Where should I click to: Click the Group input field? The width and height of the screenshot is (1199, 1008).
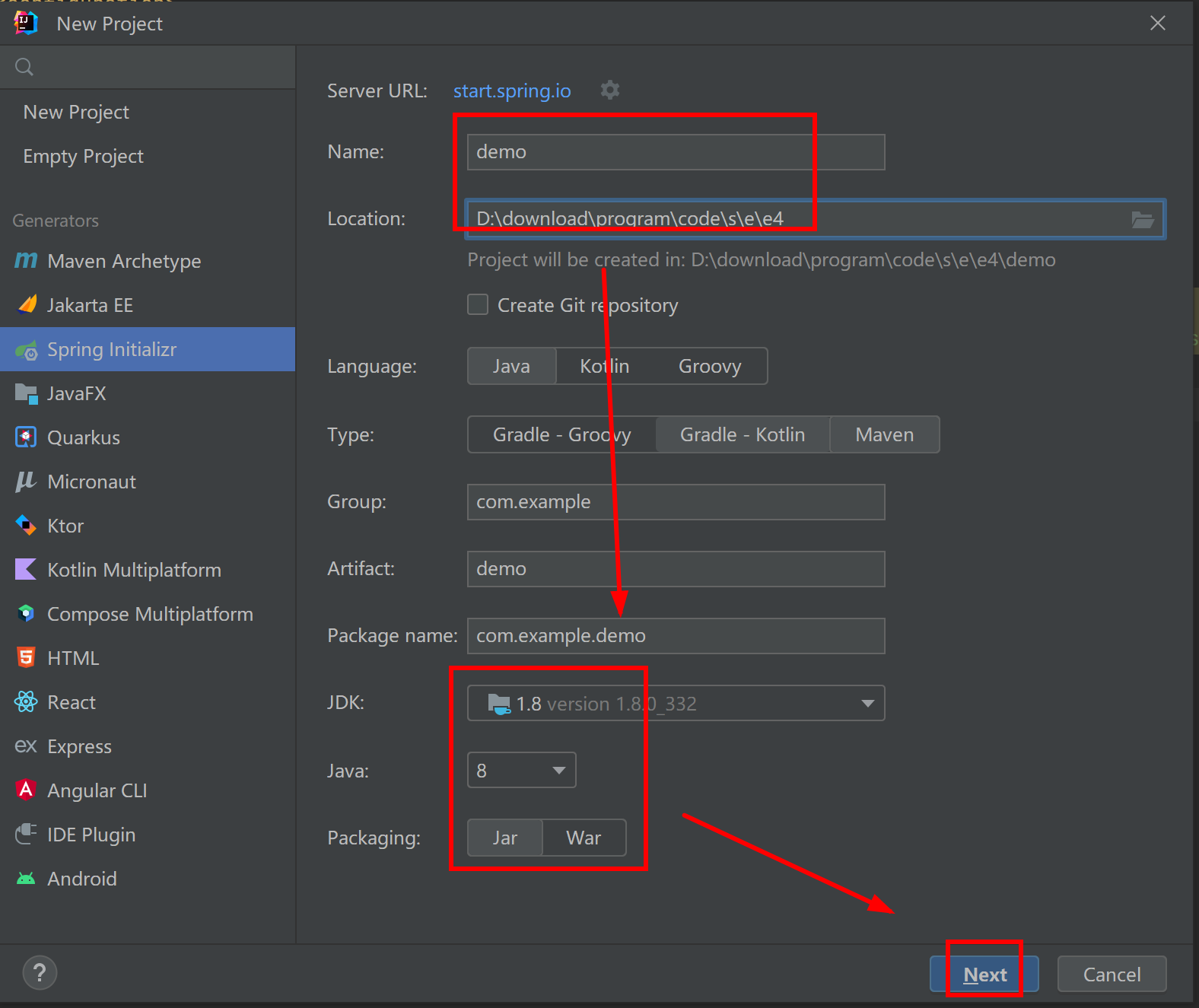[676, 502]
